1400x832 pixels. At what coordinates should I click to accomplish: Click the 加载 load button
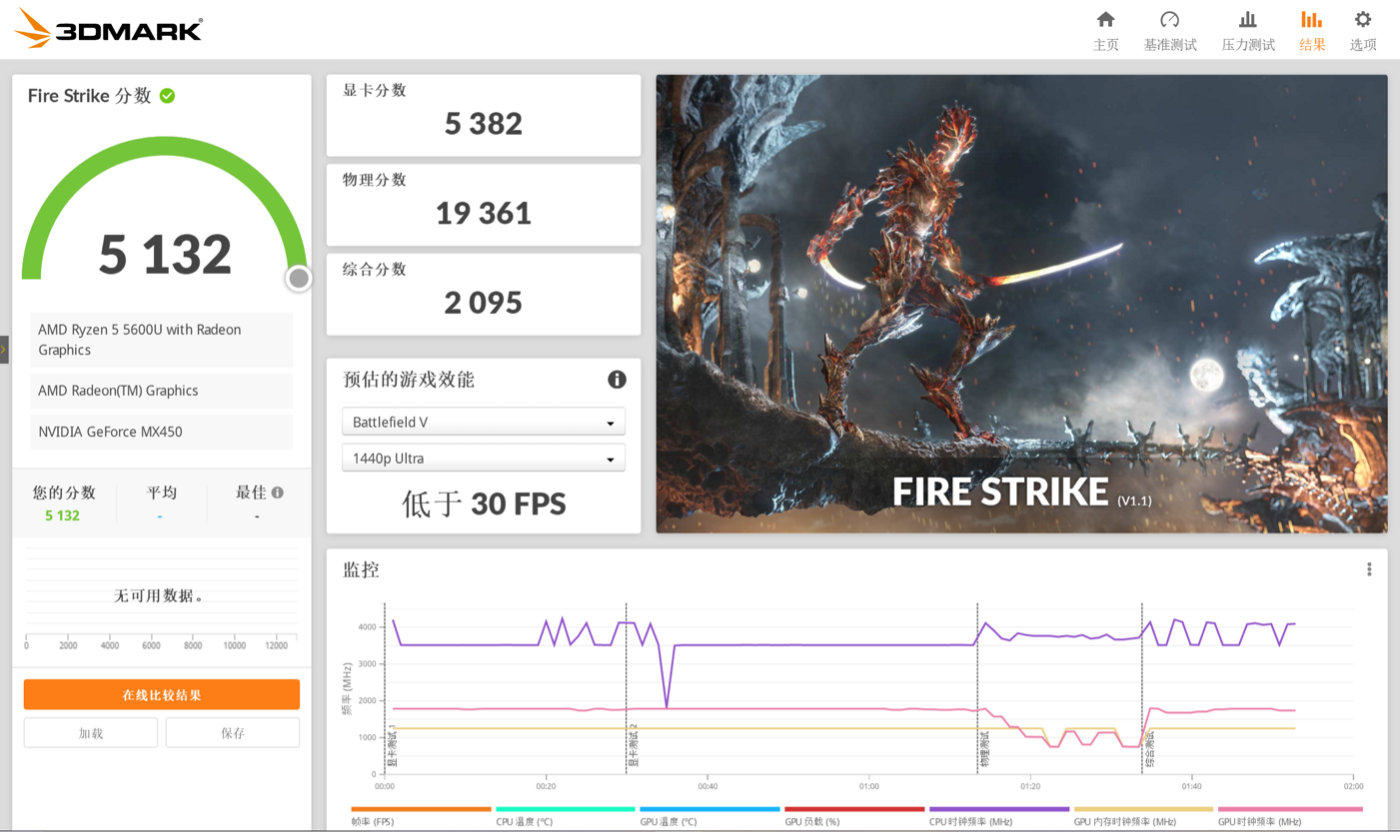coord(91,733)
